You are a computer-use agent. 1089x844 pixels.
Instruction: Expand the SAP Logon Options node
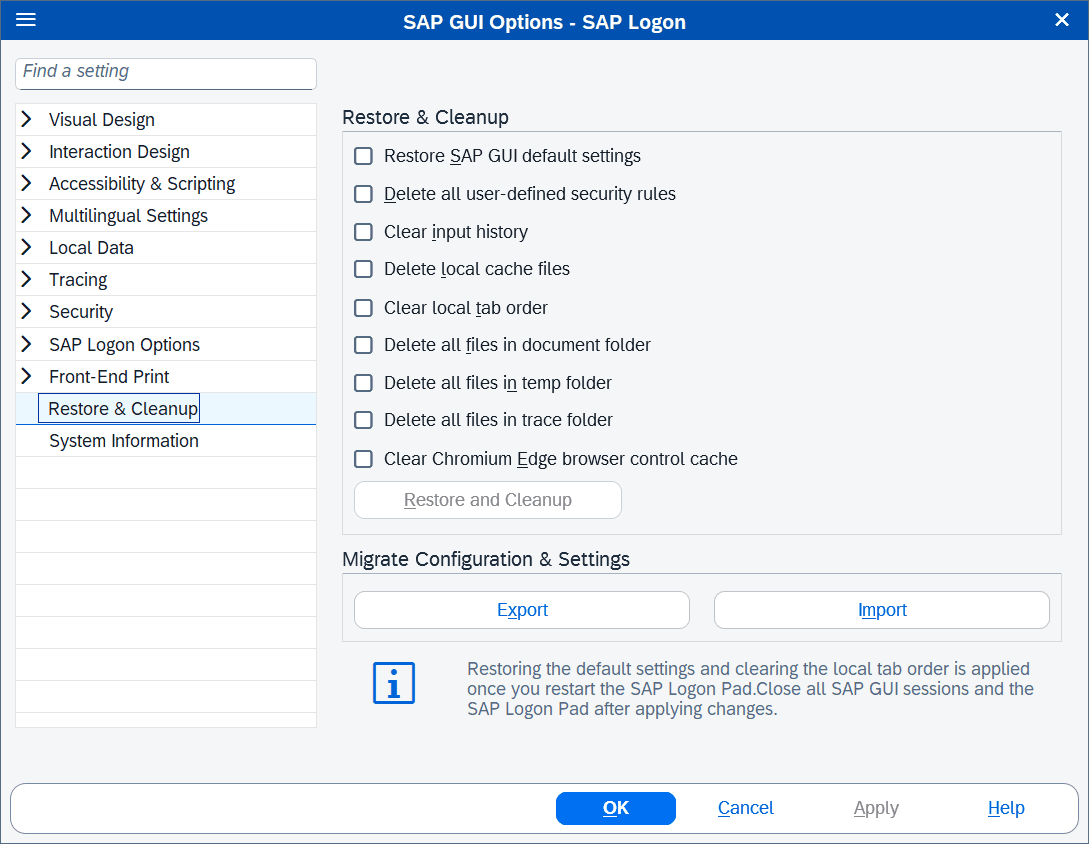[26, 344]
